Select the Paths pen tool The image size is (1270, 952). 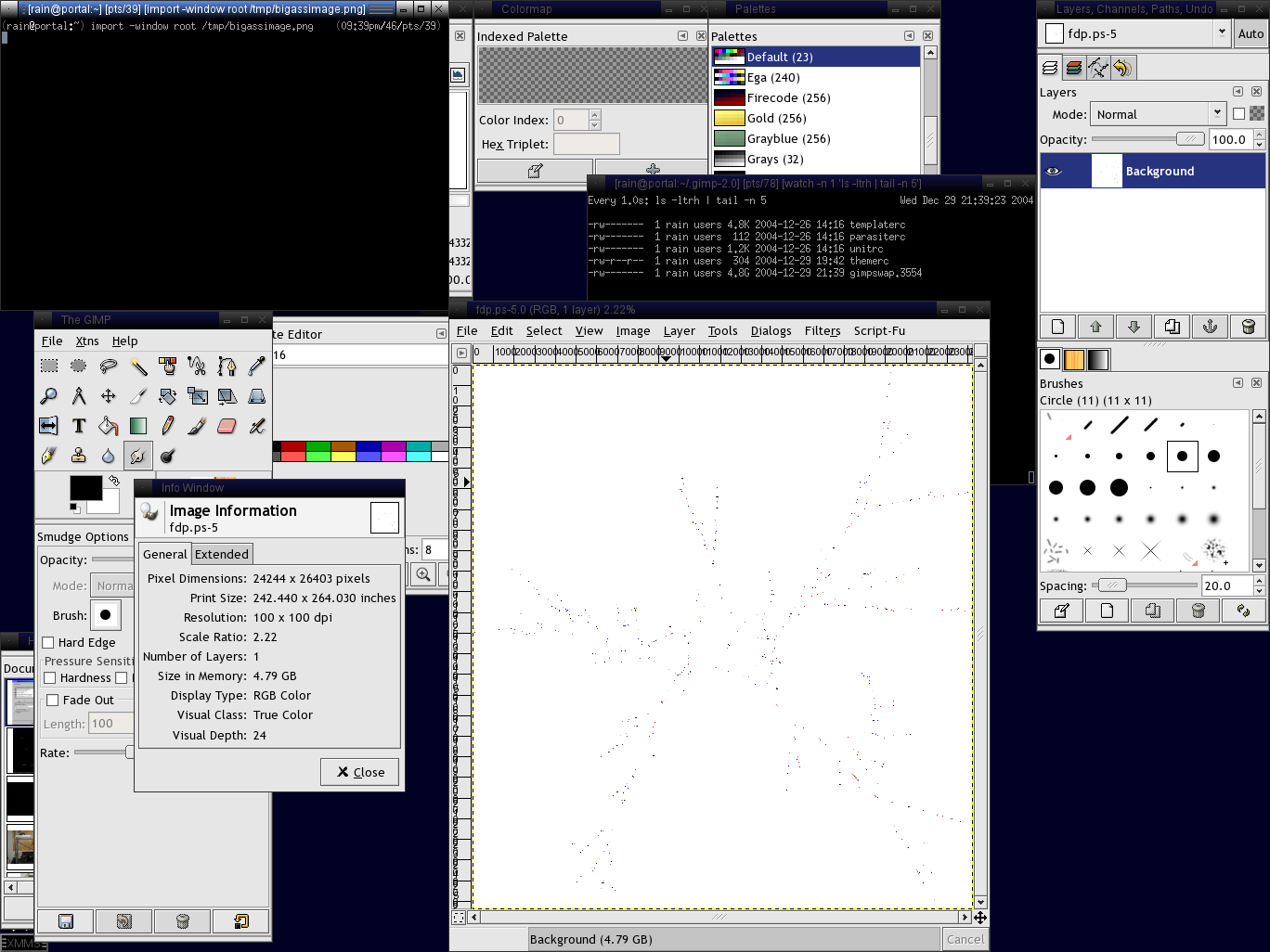tap(227, 367)
